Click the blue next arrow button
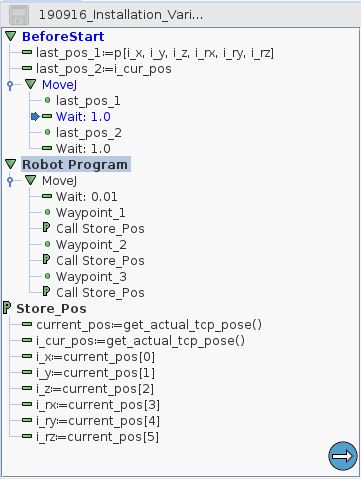Viewport: 361px width, 479px height. click(343, 456)
